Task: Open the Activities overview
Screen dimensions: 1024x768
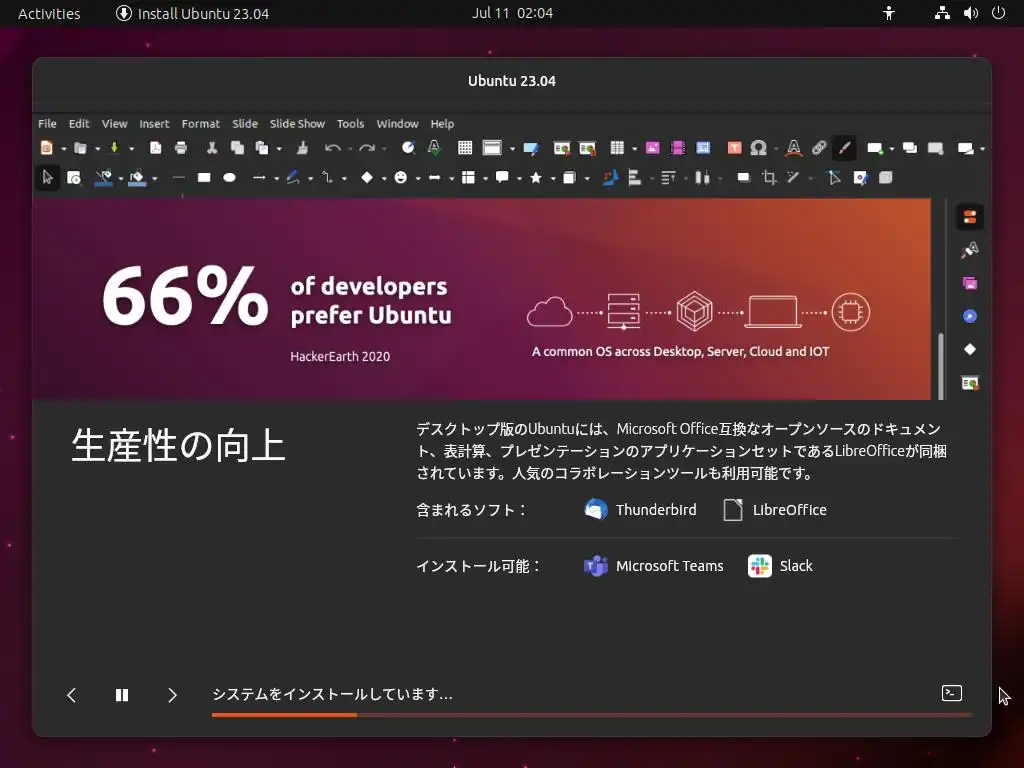Action: (x=49, y=13)
